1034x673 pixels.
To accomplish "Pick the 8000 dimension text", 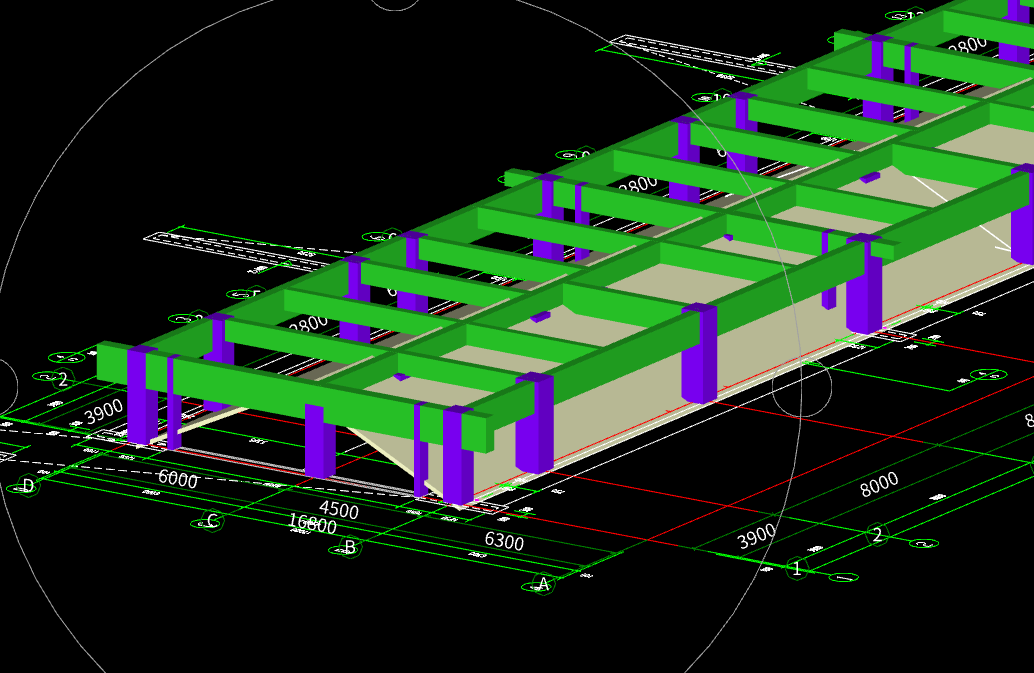I will pos(880,484).
